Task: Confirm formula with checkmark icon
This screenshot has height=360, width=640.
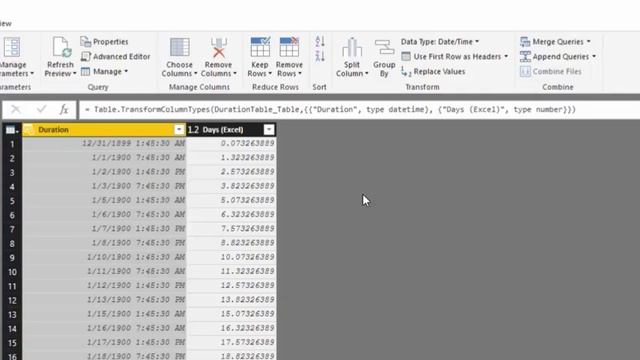Action: (41, 109)
